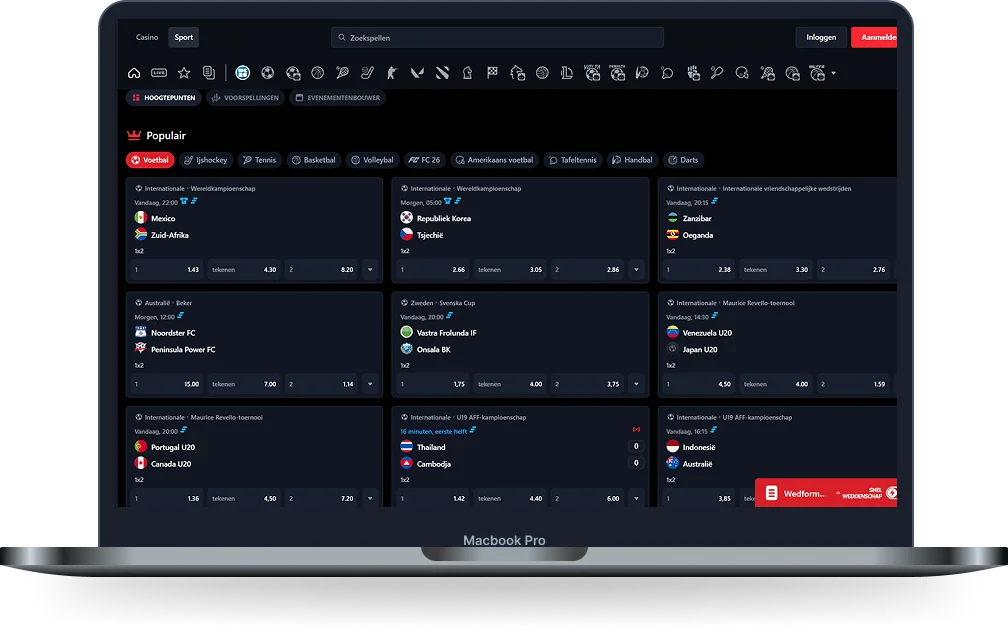
Task: Select the IJshockey filter chip
Action: 206,160
